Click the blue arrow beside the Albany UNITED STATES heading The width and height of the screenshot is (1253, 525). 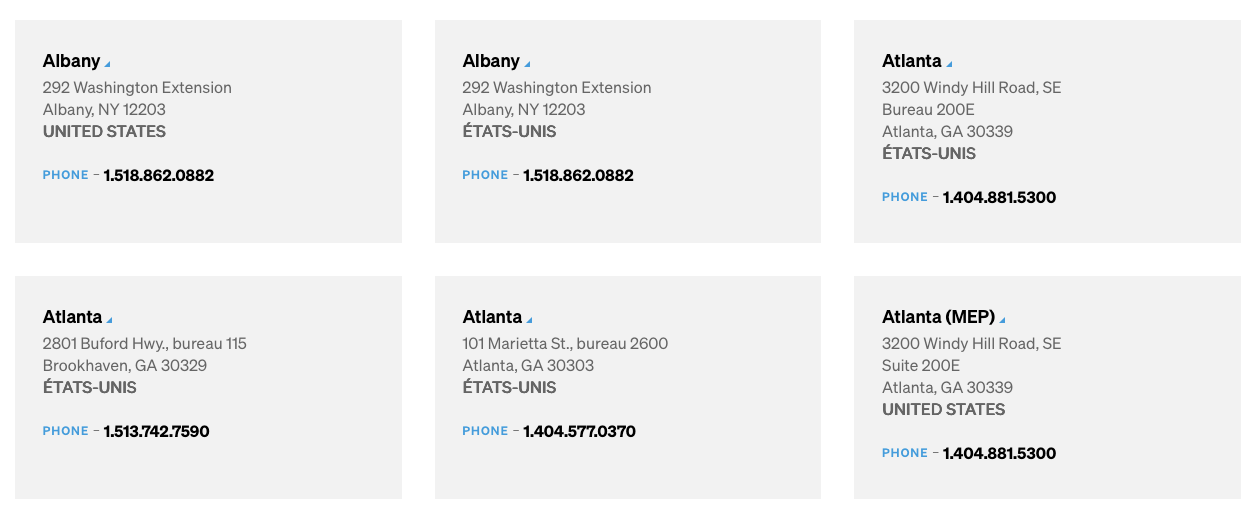108,65
